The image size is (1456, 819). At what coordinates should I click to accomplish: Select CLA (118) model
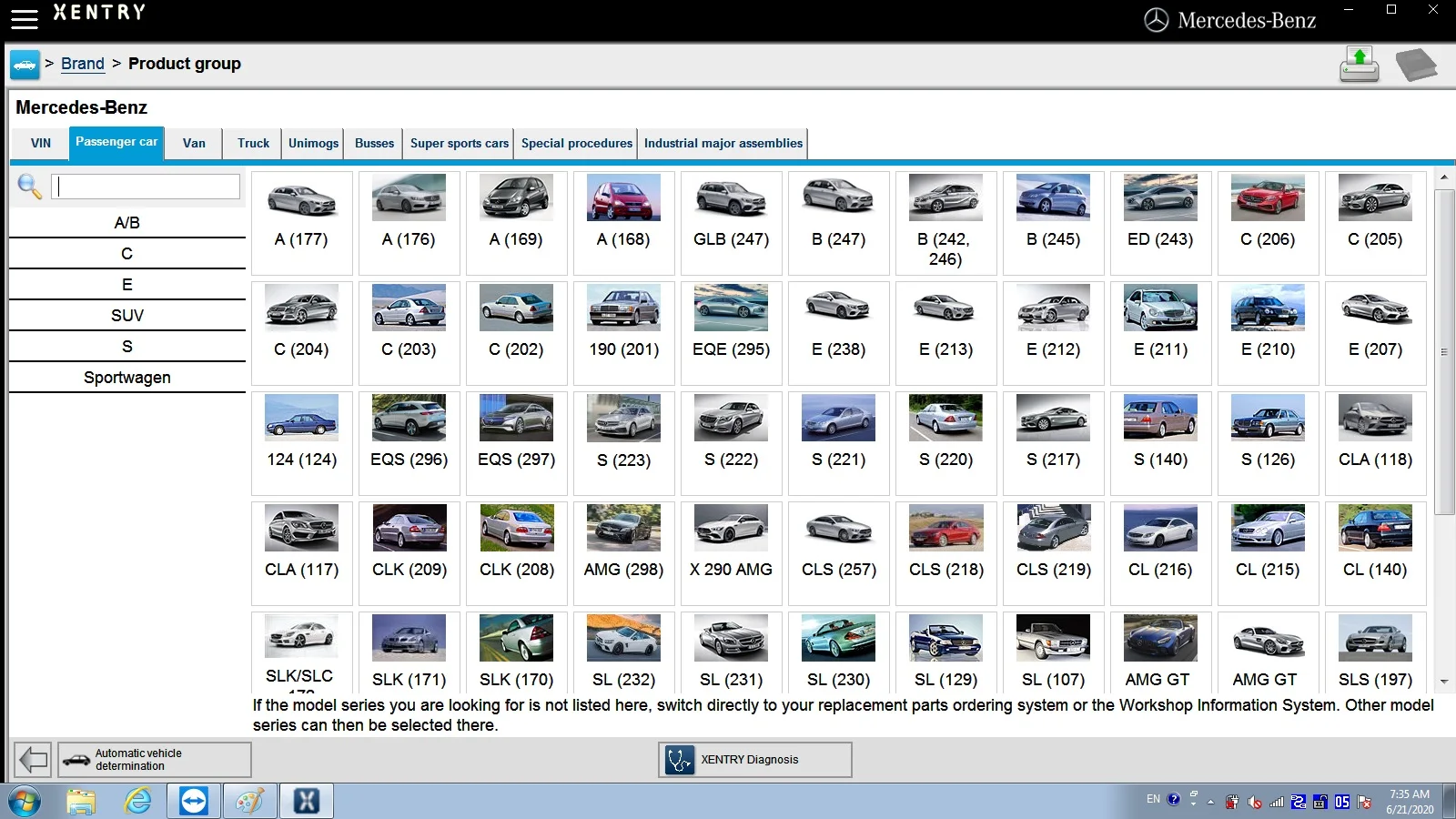[x=1375, y=443]
